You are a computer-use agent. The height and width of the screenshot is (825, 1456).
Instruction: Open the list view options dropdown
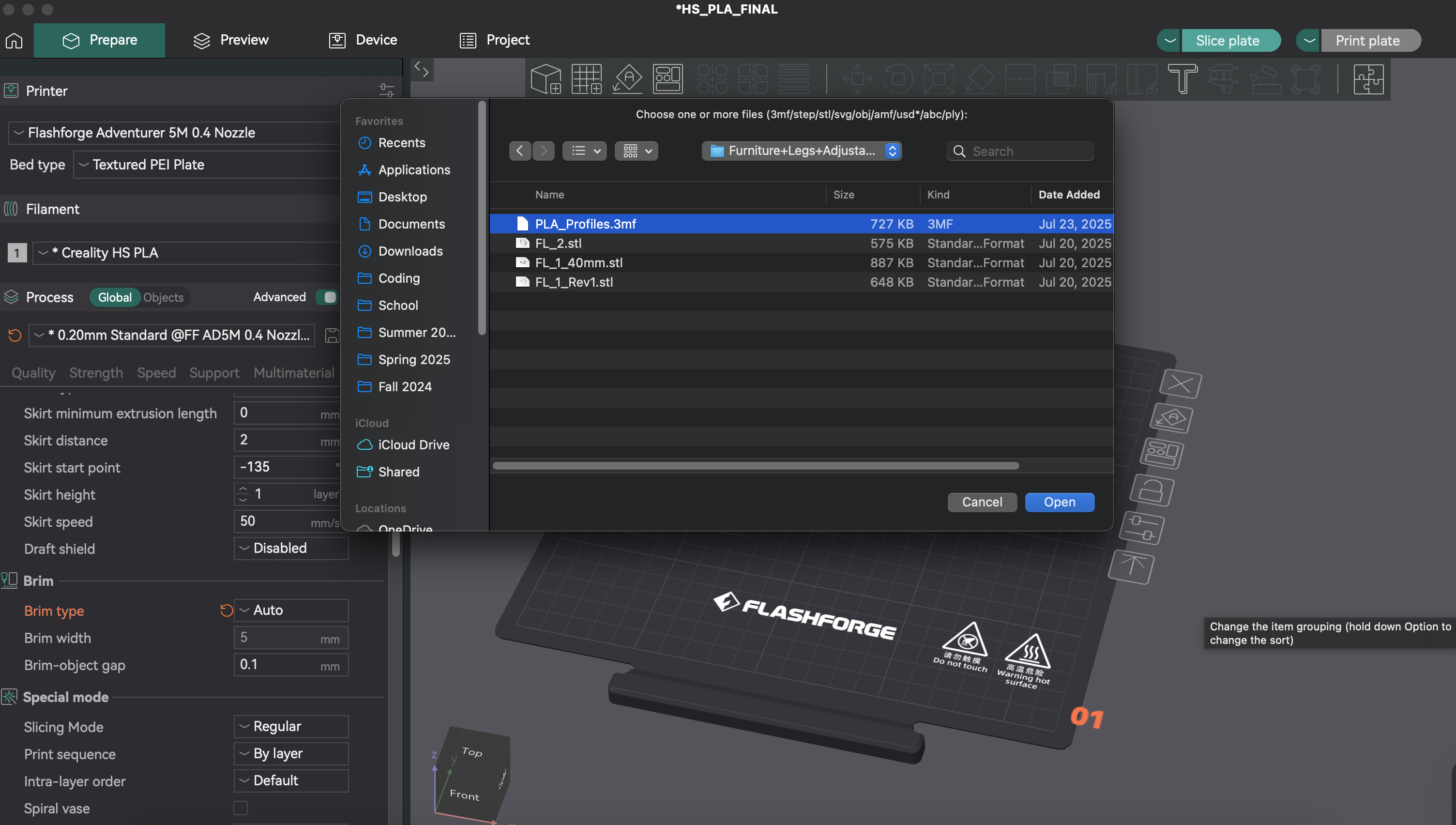pos(584,151)
